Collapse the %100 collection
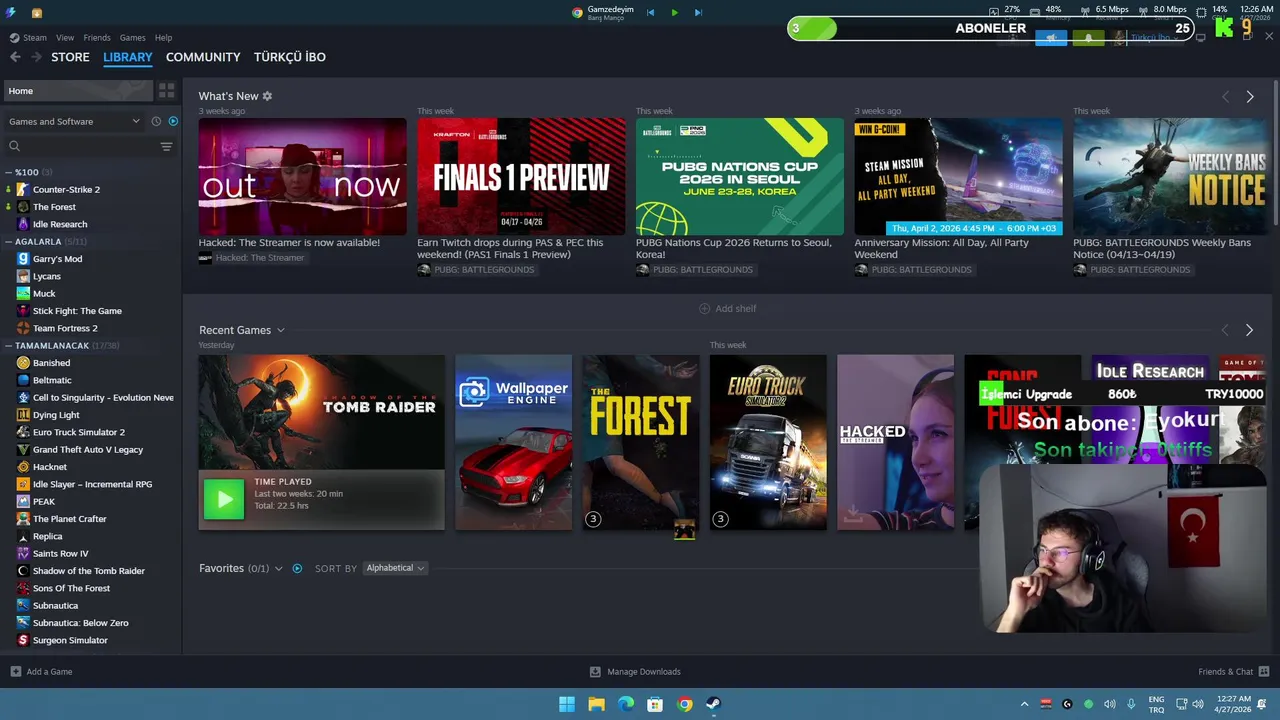Viewport: 1280px width, 720px height. (x=8, y=172)
